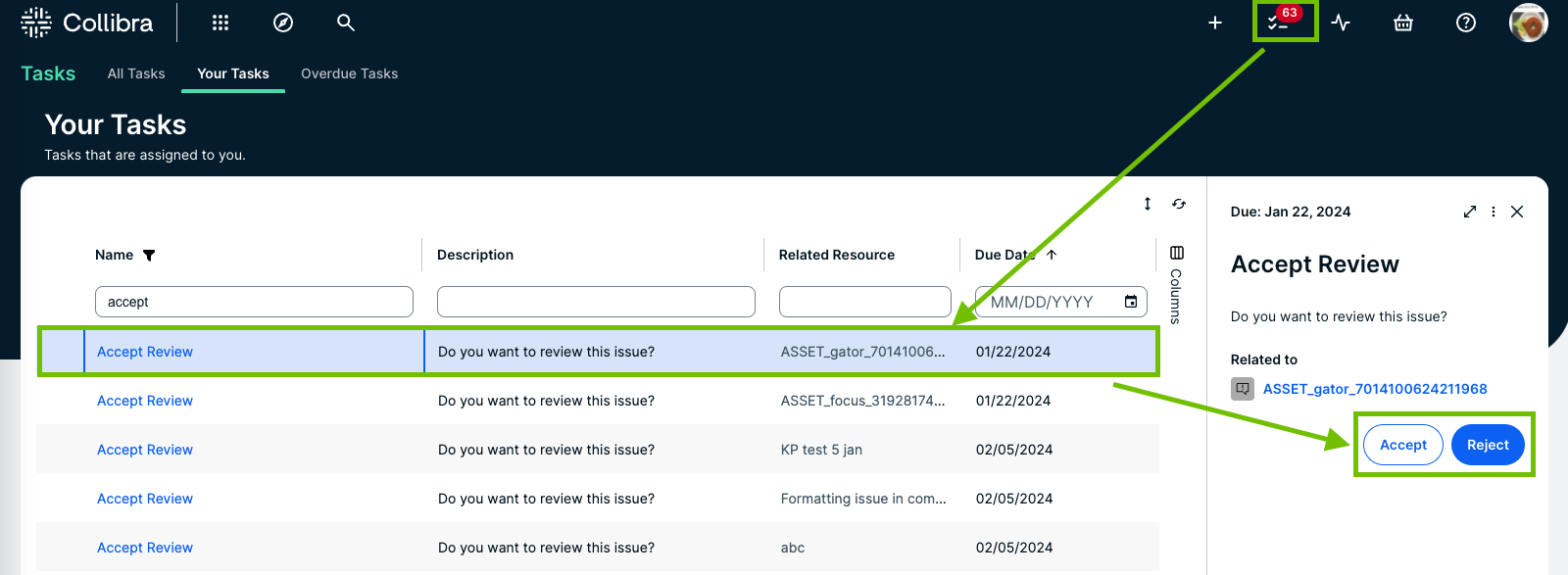This screenshot has width=1568, height=575.
Task: Open global search magnifier icon
Action: pyautogui.click(x=346, y=23)
